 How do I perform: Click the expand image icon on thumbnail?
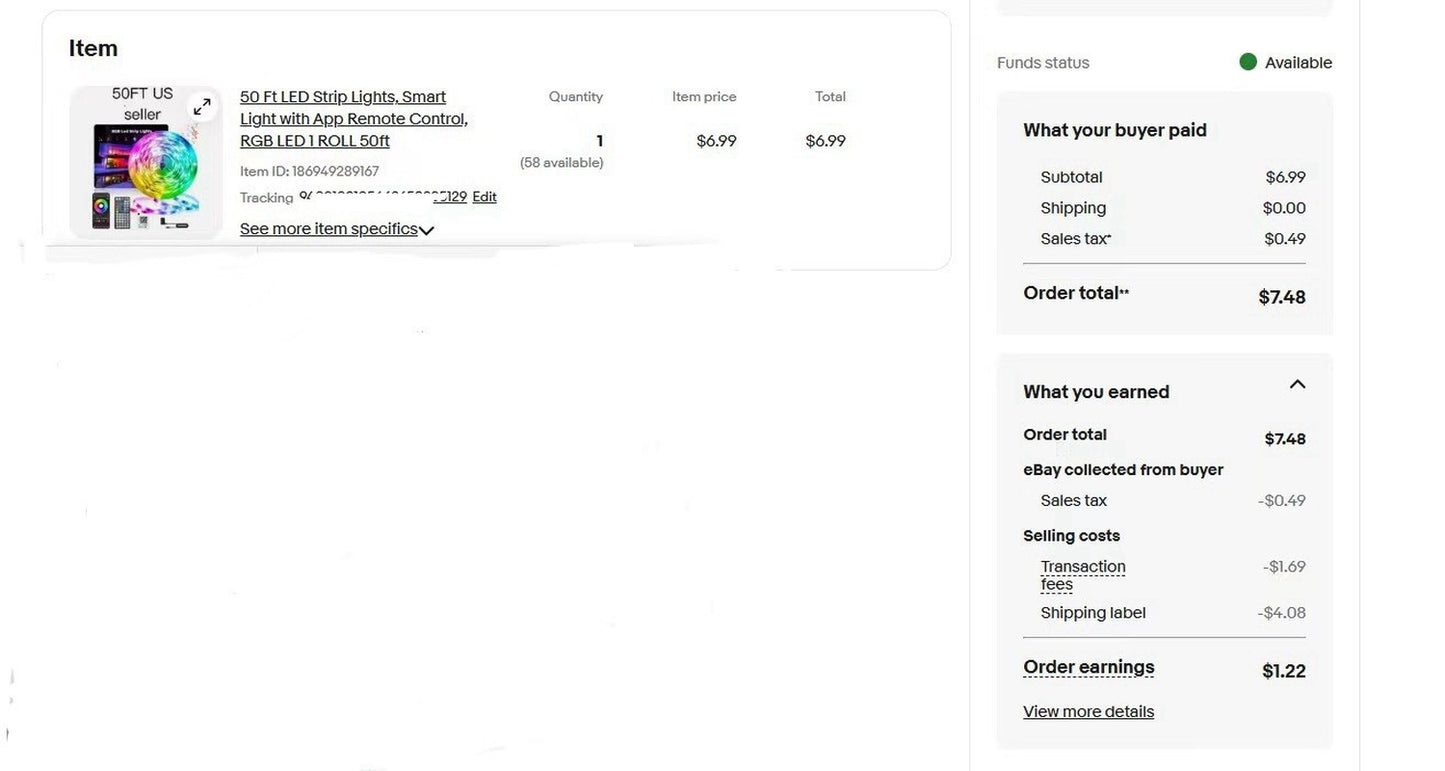[202, 106]
